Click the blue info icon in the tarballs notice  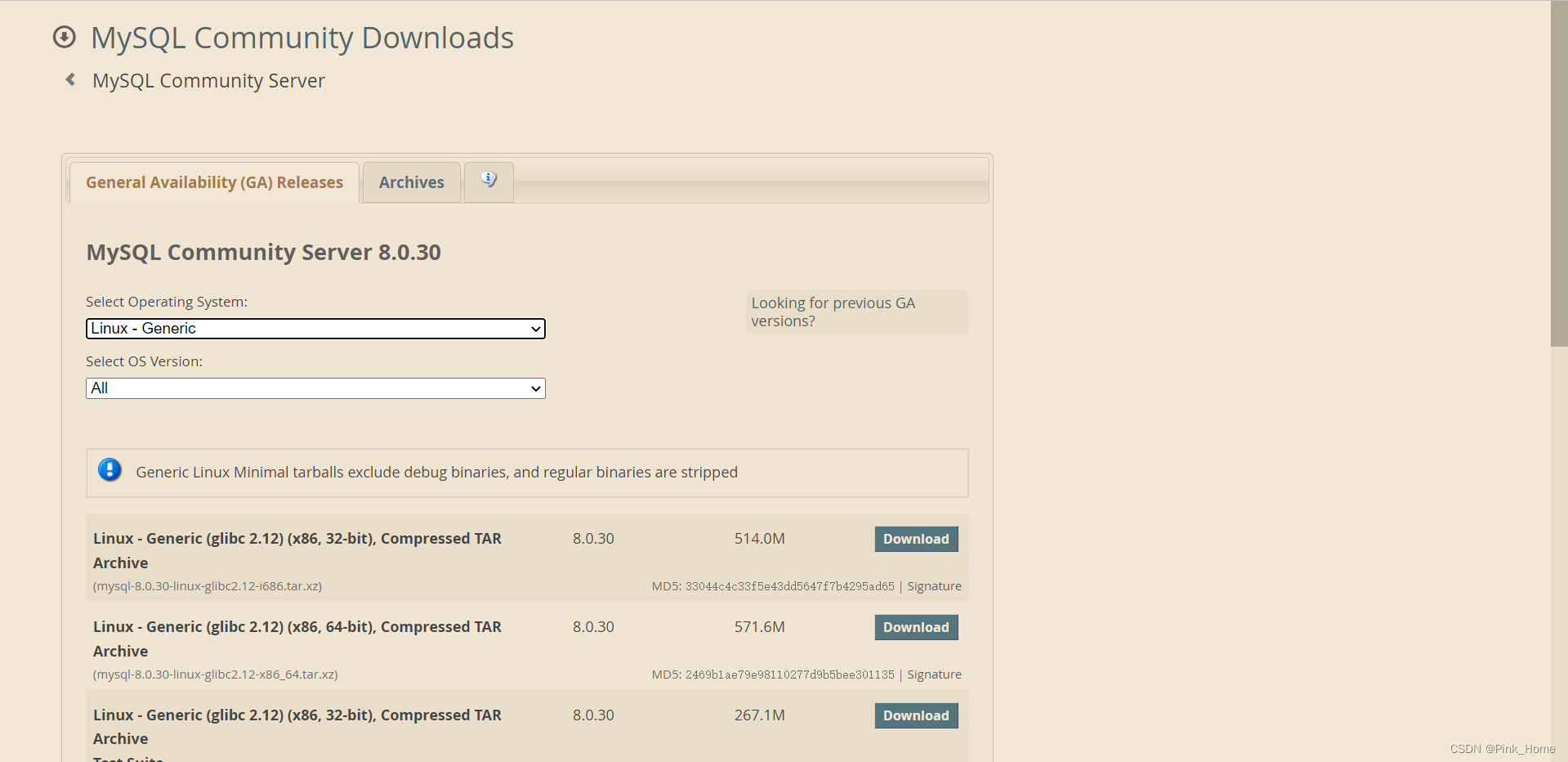point(109,470)
